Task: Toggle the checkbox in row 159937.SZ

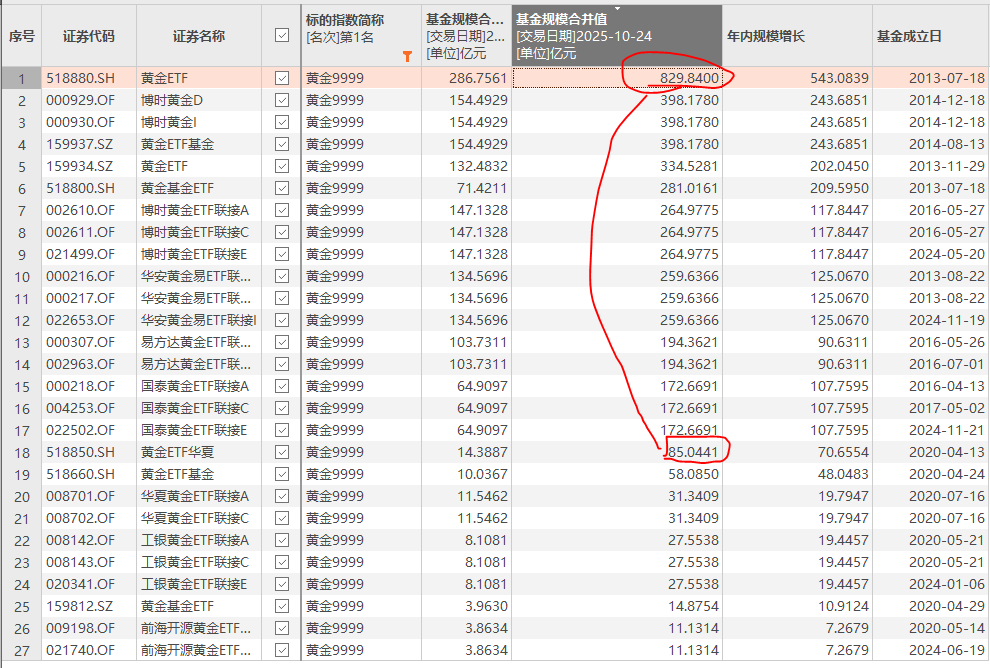Action: (x=282, y=145)
